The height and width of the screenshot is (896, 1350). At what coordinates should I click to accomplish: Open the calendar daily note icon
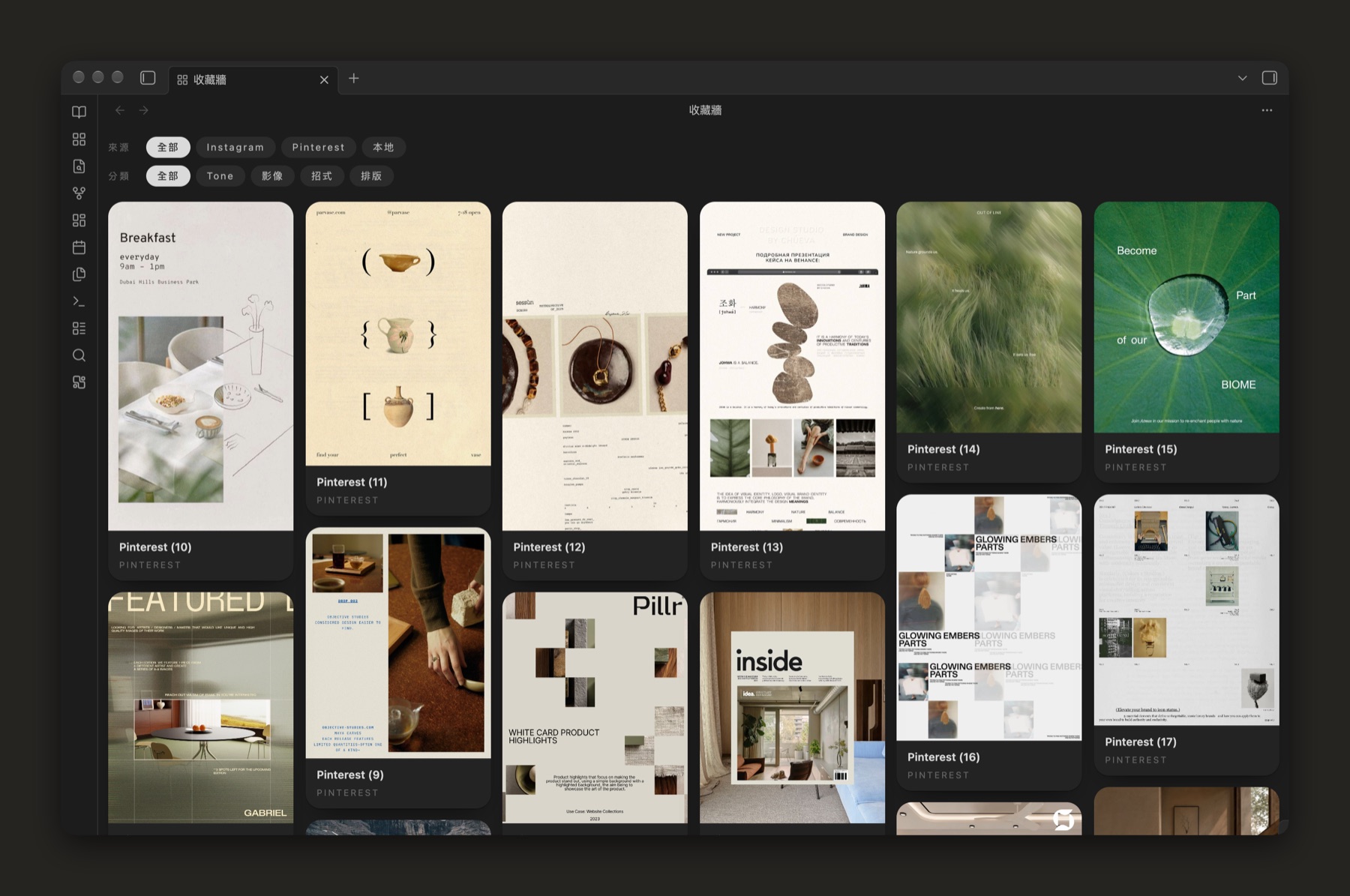[x=79, y=247]
